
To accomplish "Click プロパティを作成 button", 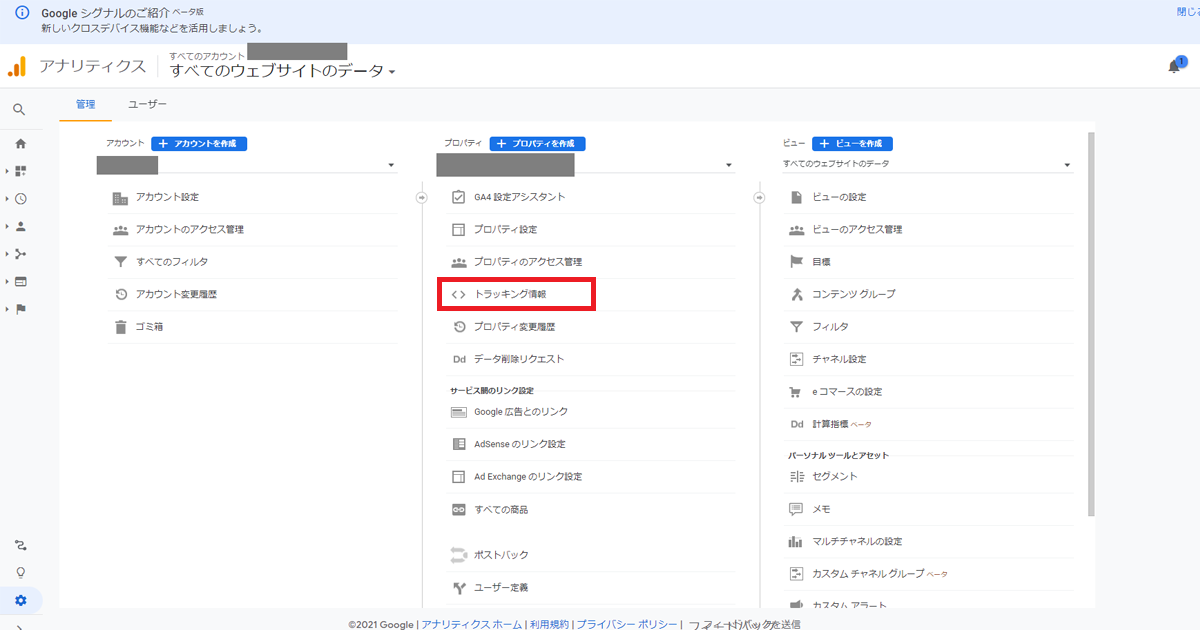I will (x=537, y=144).
